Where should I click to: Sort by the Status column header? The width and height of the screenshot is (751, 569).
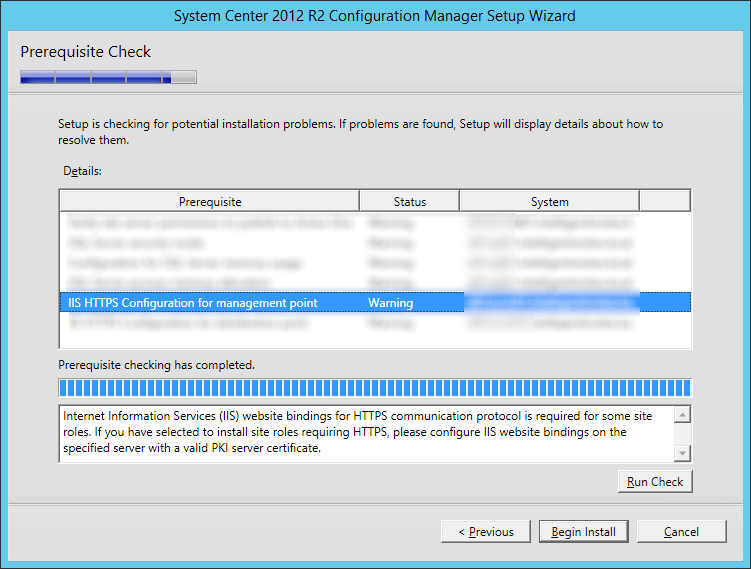(410, 202)
